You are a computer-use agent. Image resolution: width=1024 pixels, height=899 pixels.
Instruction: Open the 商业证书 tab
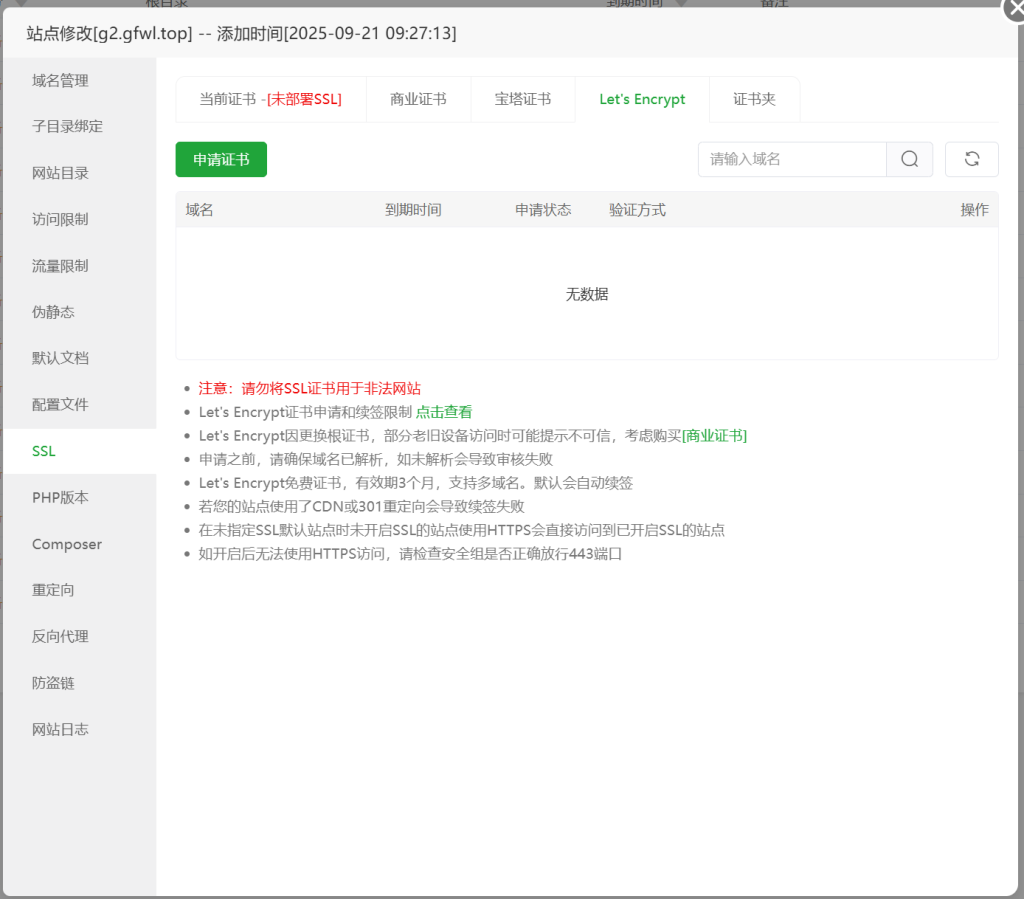tap(418, 99)
